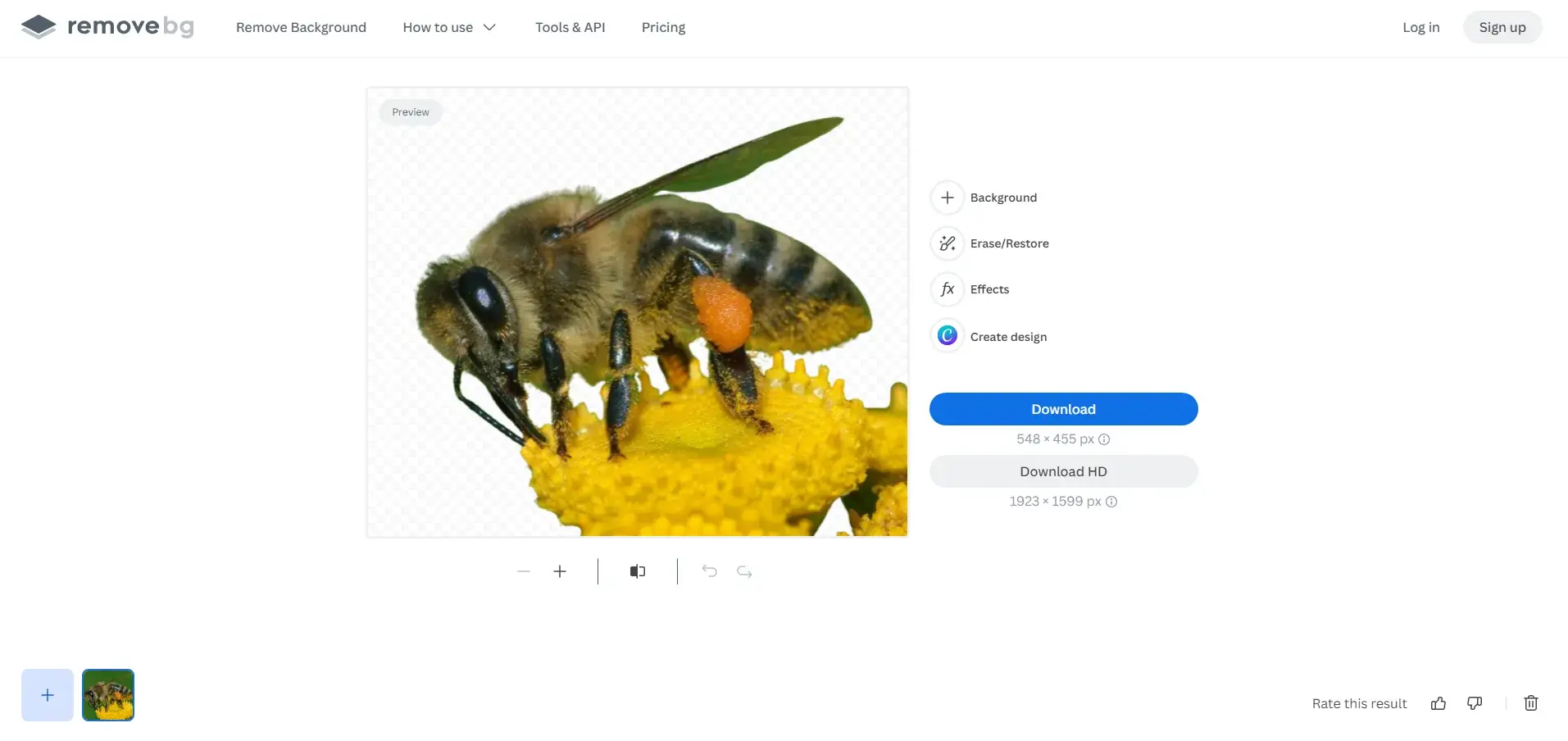Open the Pricing menu item
Screen dimensions: 1568x741
(x=663, y=27)
